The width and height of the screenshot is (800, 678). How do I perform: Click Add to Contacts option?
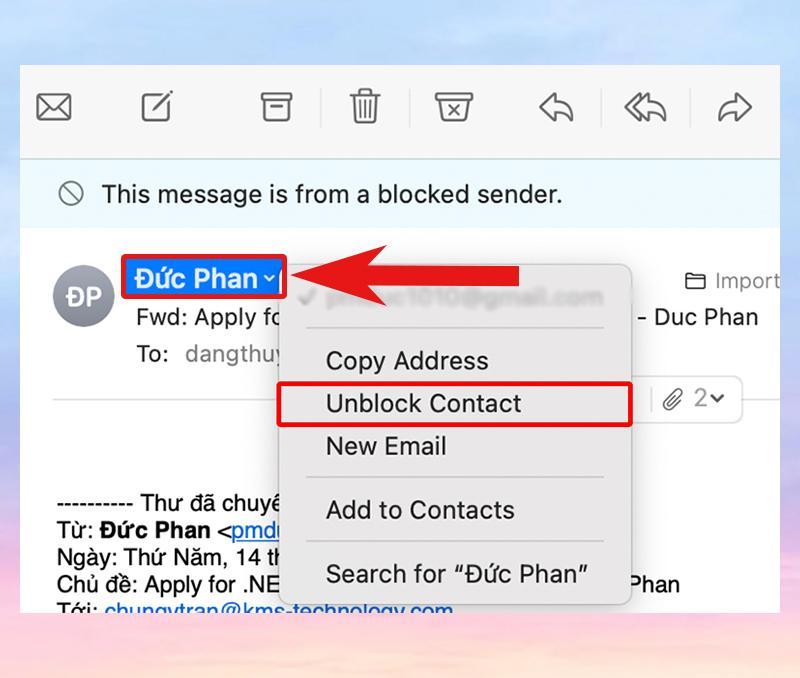coord(420,510)
